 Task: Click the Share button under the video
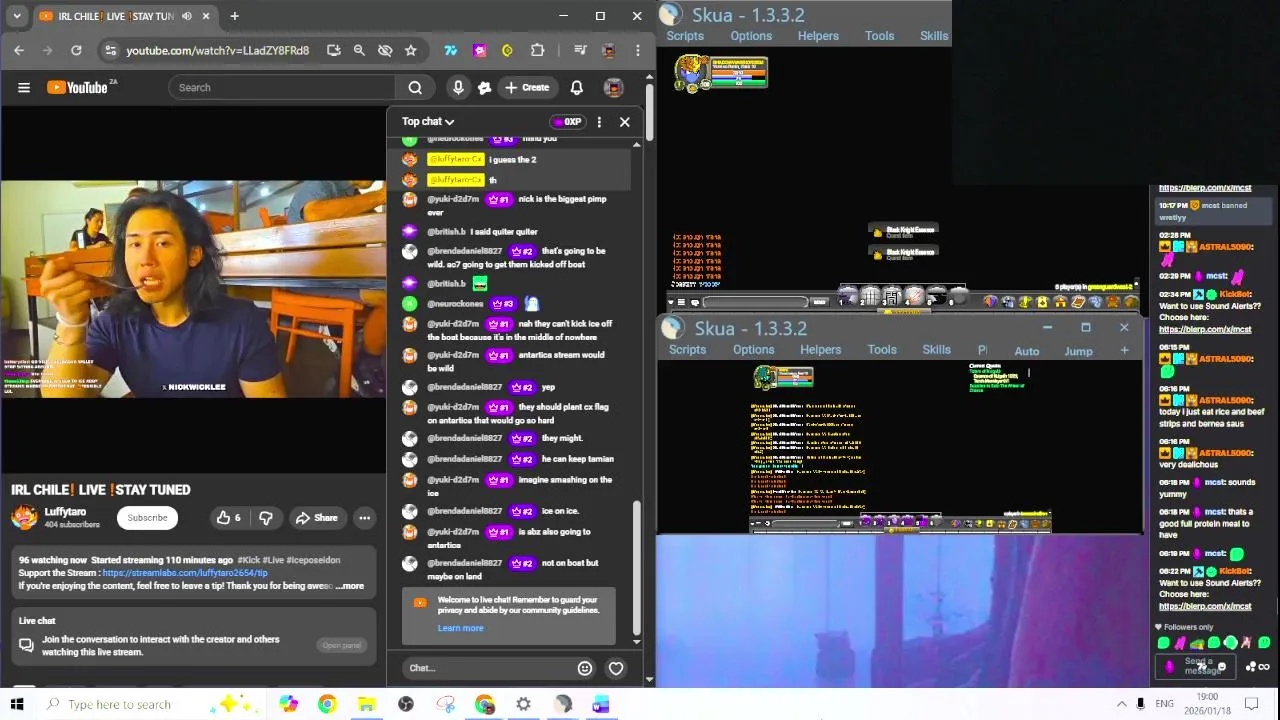(x=316, y=518)
